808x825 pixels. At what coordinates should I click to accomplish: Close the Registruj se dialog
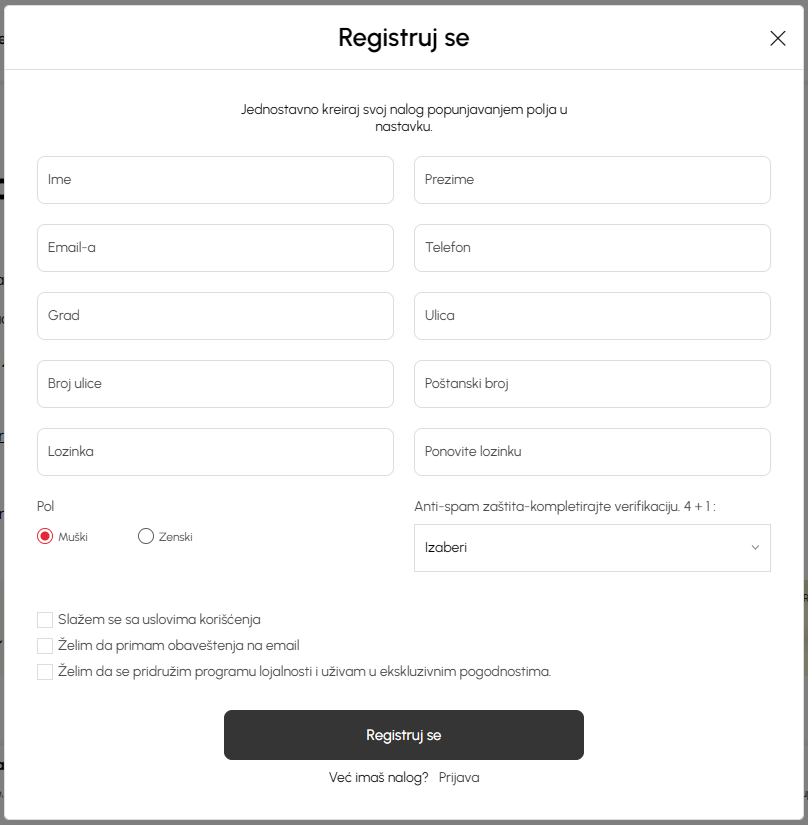point(777,38)
